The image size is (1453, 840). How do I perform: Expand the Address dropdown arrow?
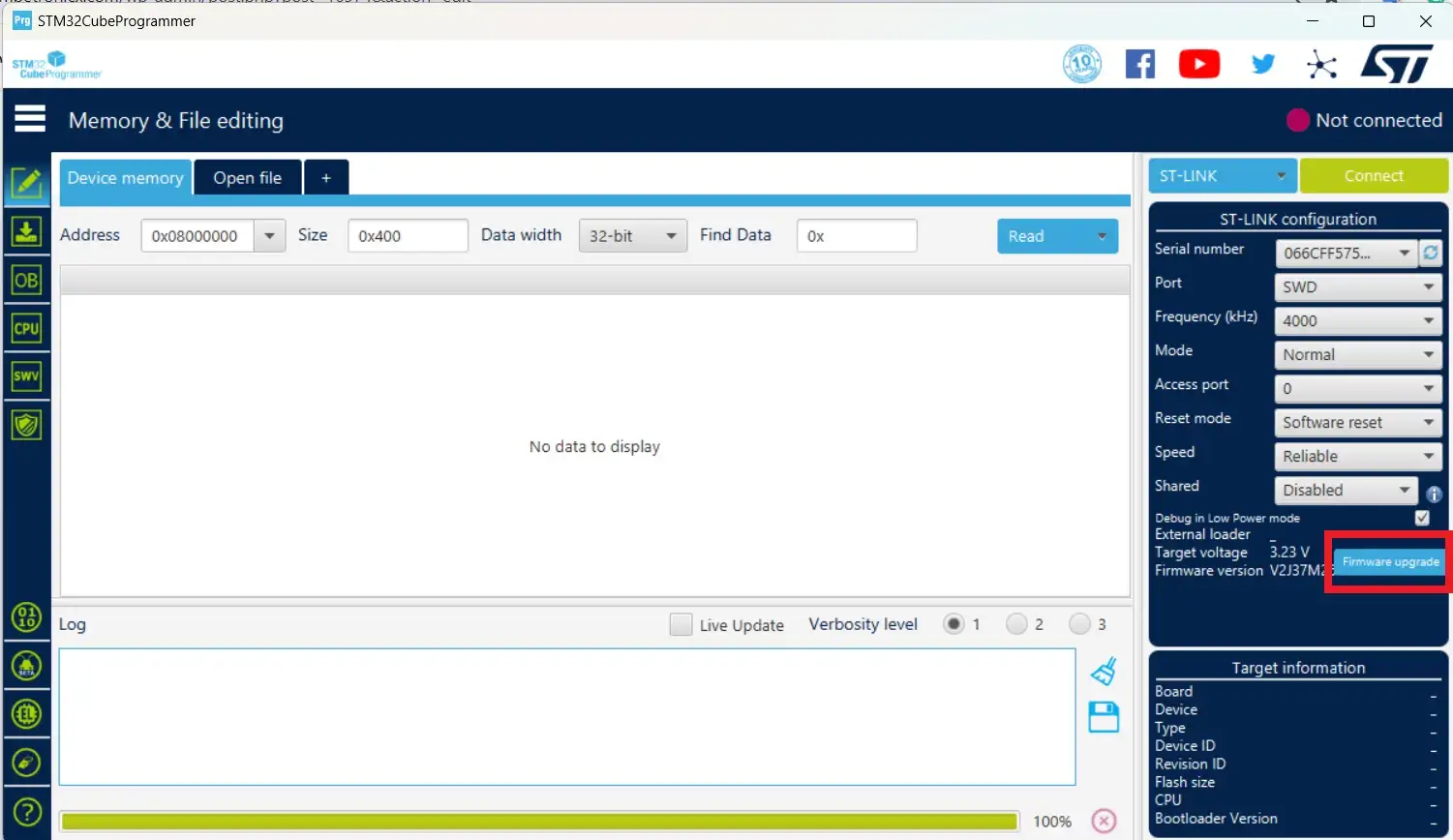(x=270, y=235)
